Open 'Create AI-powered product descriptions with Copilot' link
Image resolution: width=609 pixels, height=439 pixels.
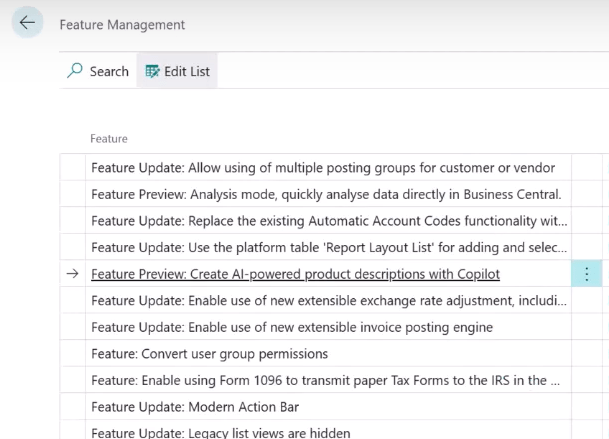pos(295,274)
